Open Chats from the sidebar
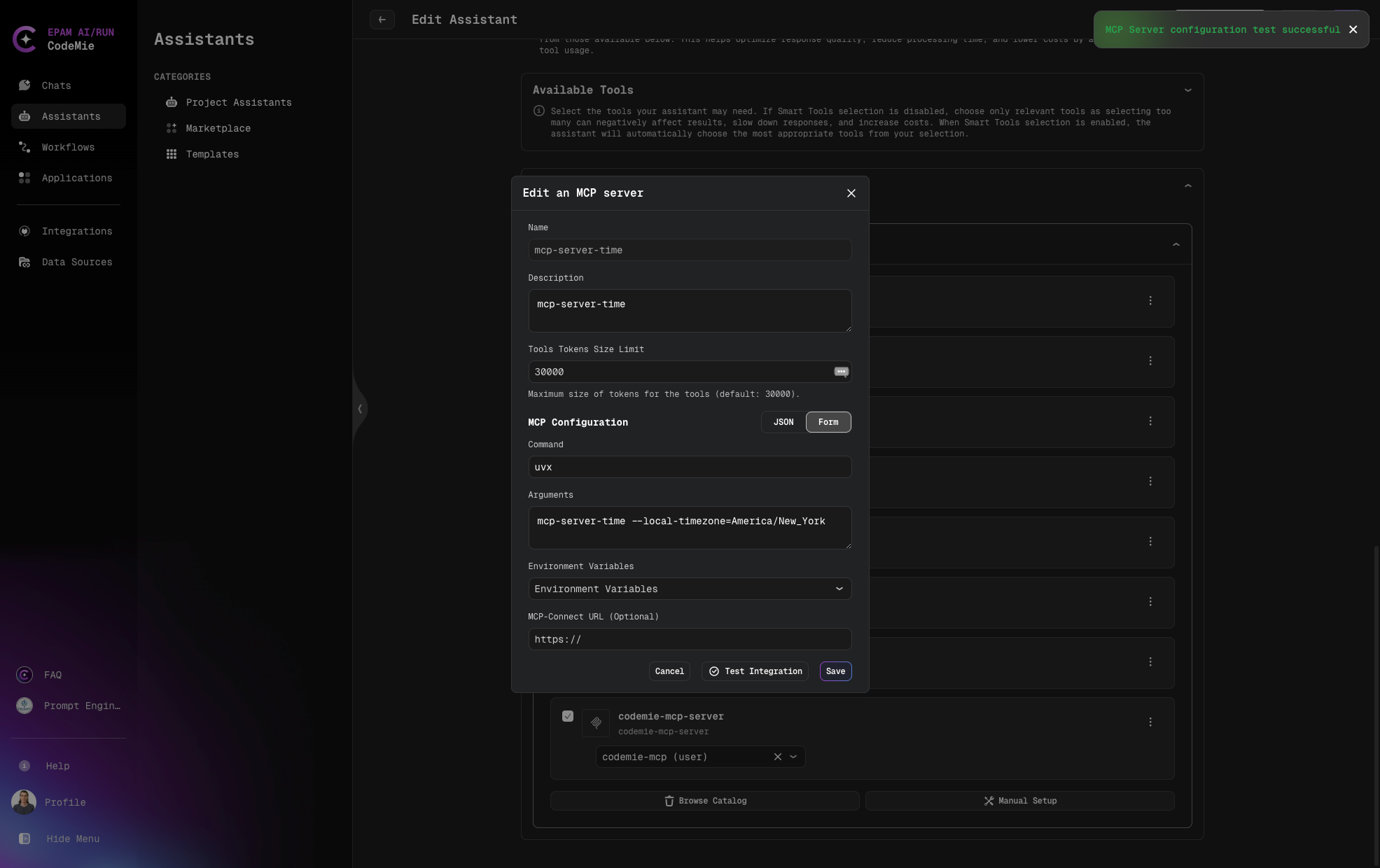The width and height of the screenshot is (1380, 868). (x=56, y=85)
